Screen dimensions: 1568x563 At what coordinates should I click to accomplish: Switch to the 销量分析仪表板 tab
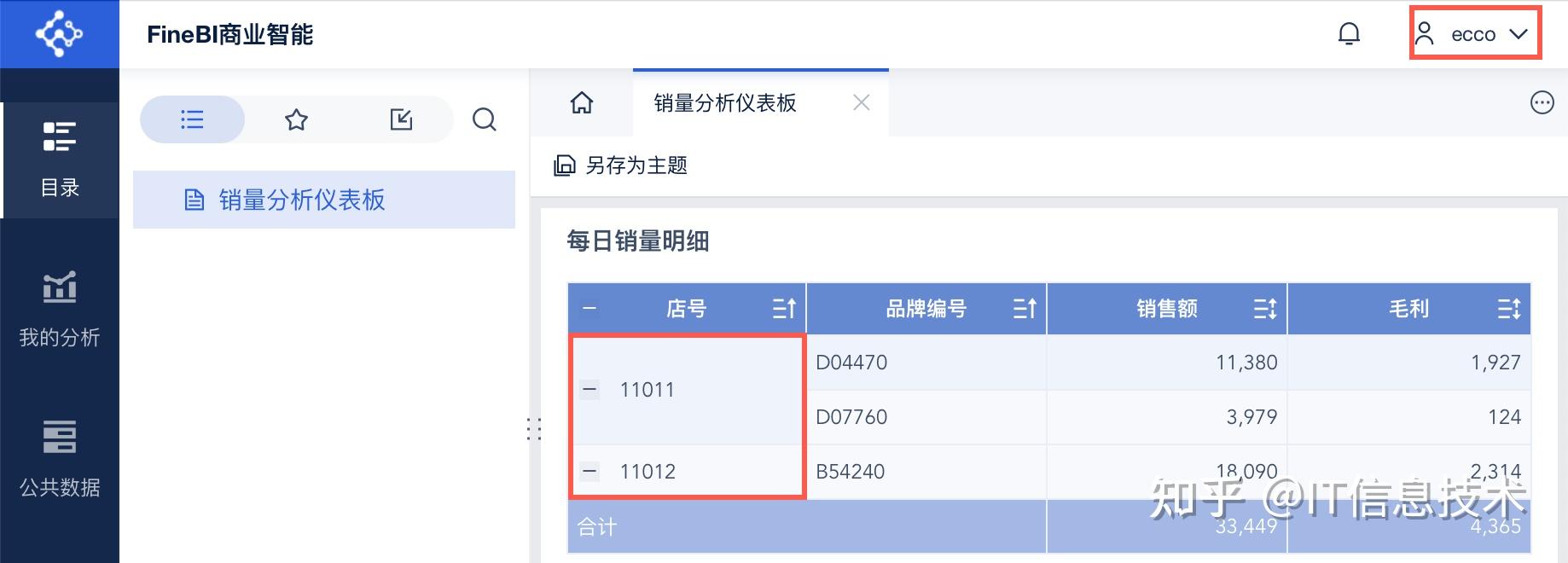[x=725, y=103]
